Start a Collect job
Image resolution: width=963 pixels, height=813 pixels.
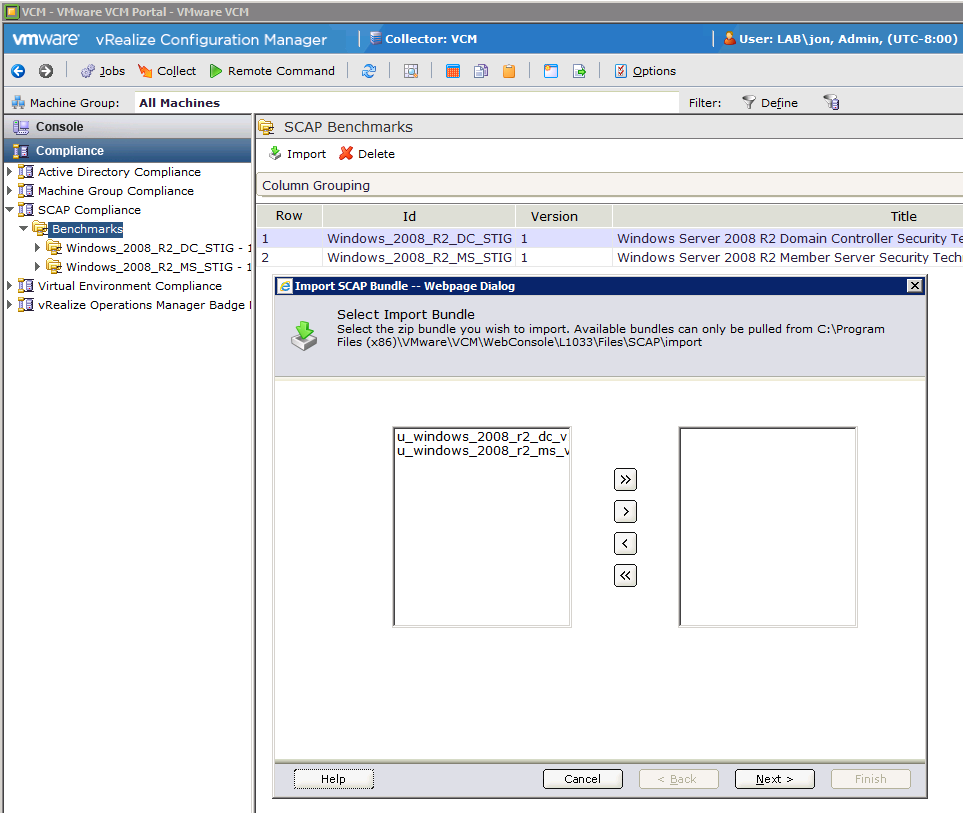coord(167,71)
